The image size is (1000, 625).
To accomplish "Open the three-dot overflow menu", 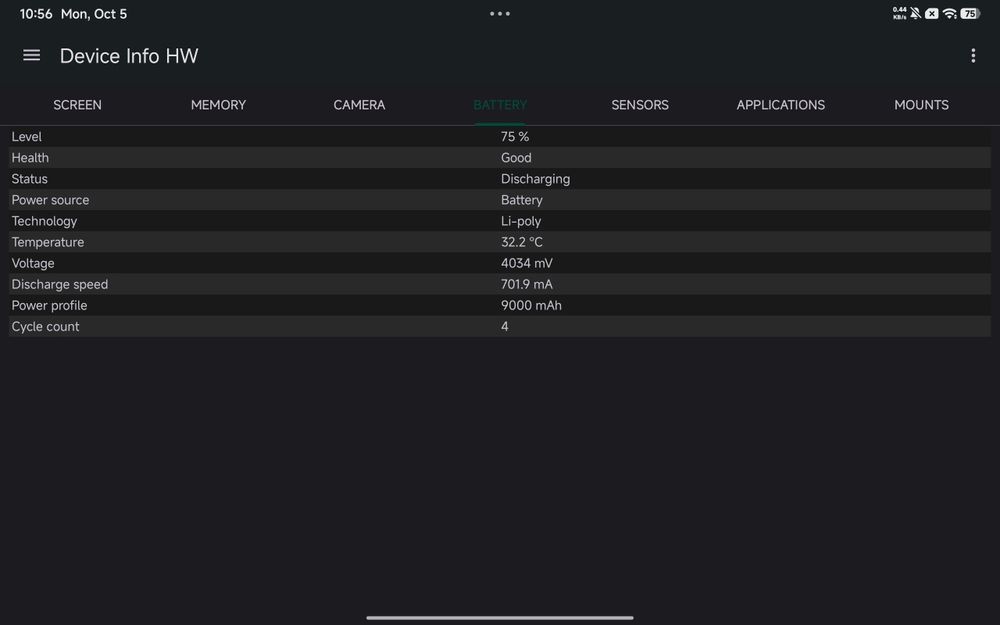I will point(973,55).
